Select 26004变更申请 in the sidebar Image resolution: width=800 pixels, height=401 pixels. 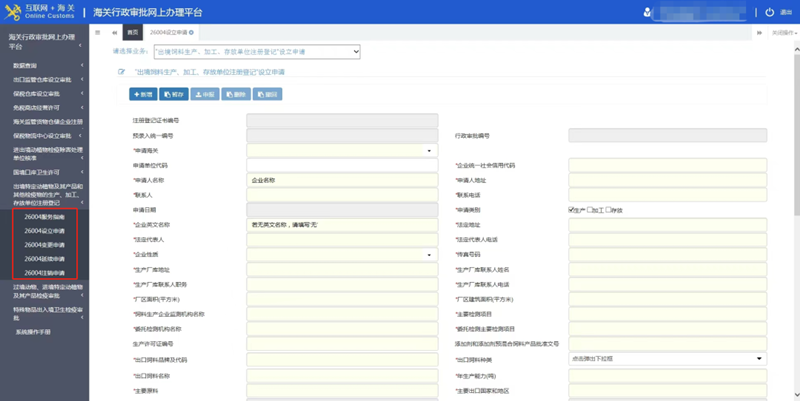[44, 245]
